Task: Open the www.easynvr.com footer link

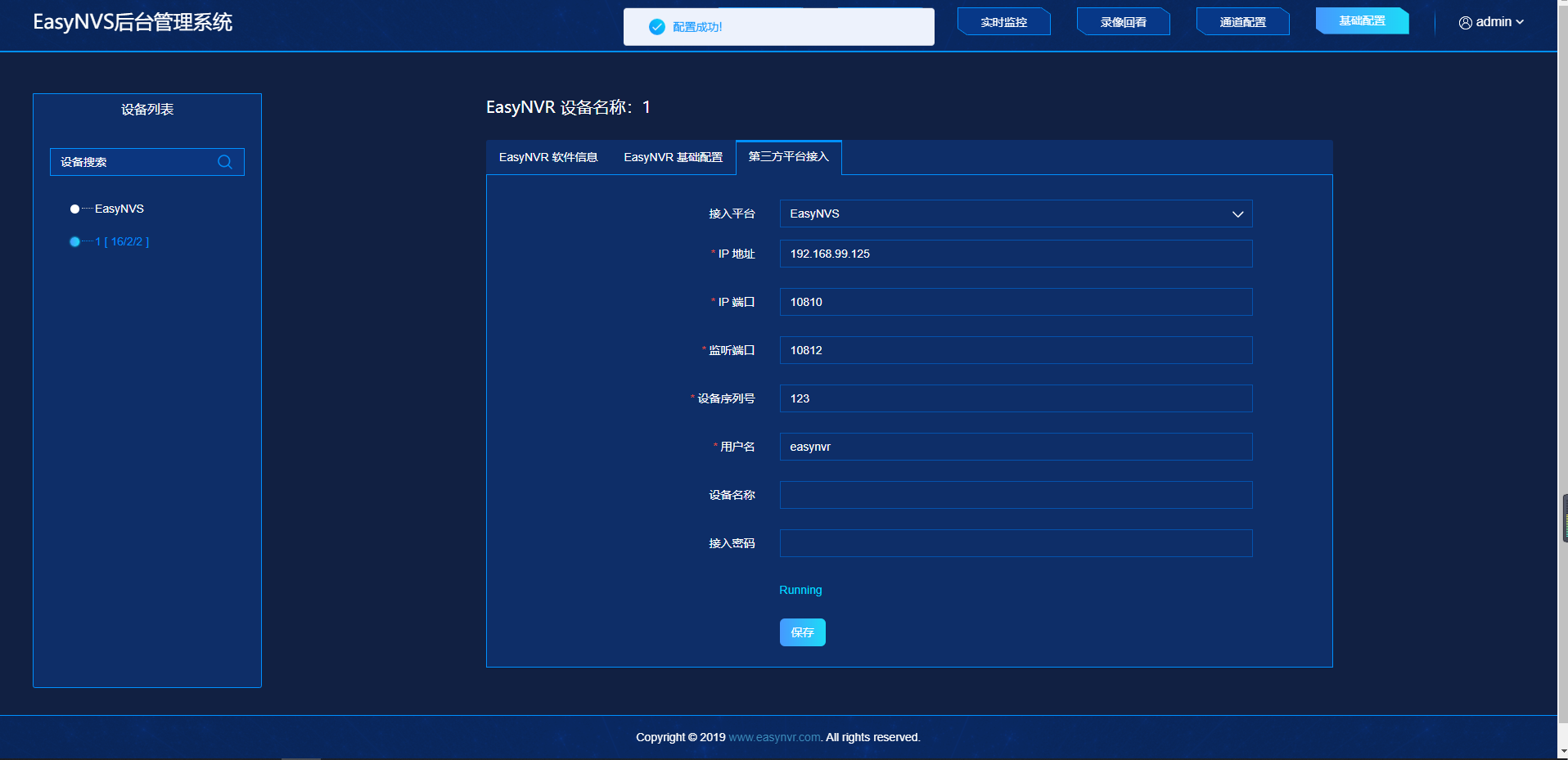Action: pos(774,737)
